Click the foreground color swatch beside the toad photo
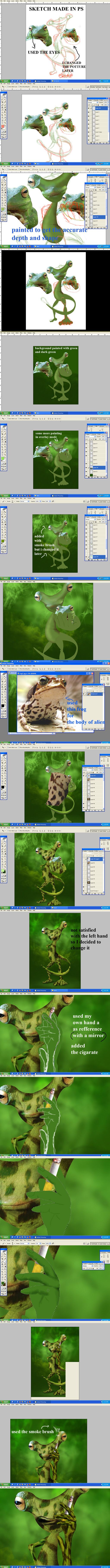Image resolution: width=110 pixels, height=1568 pixels. point(2,706)
